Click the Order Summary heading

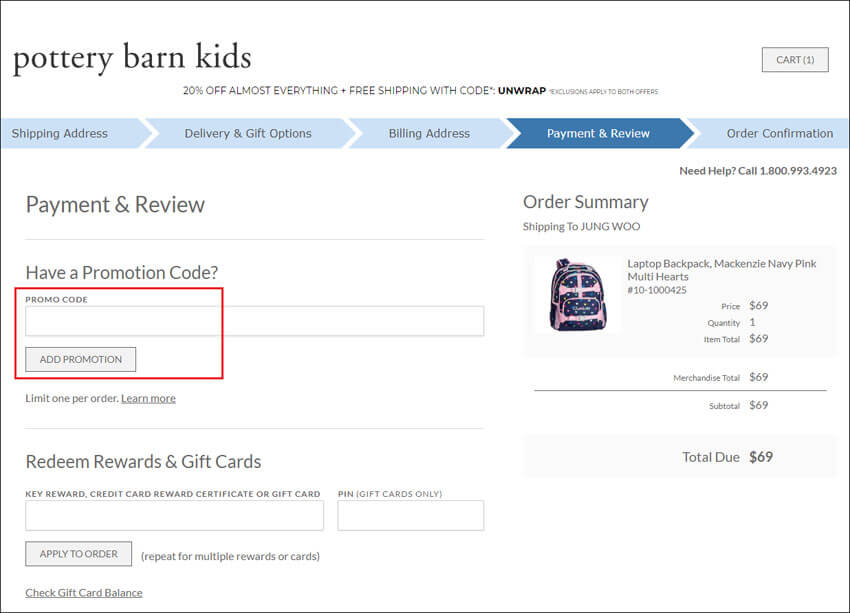(x=585, y=202)
